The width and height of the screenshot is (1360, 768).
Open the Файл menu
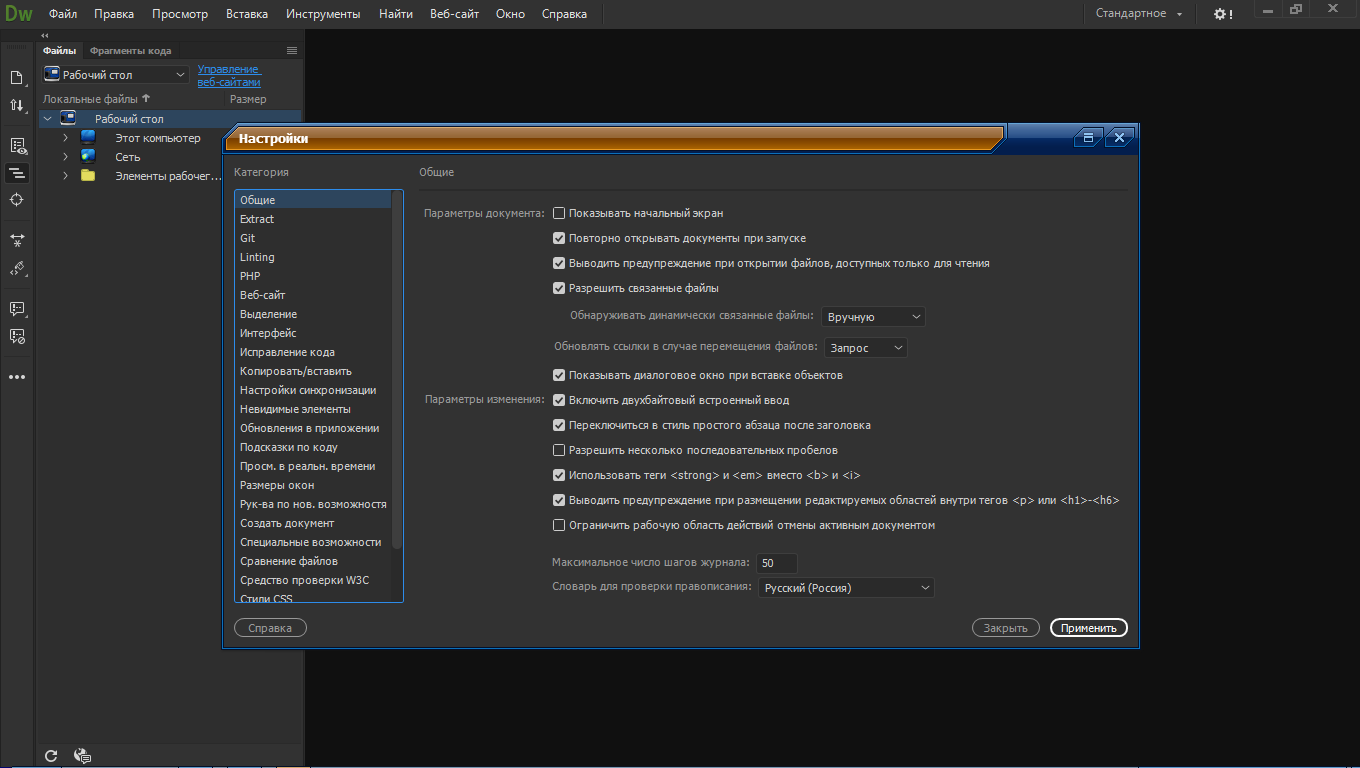pos(63,14)
